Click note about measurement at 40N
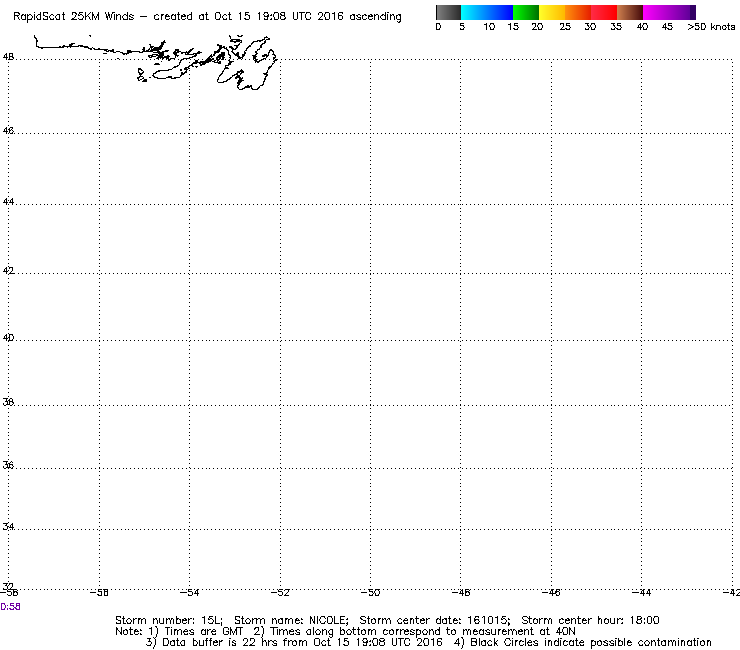The width and height of the screenshot is (740, 650). pos(414,632)
